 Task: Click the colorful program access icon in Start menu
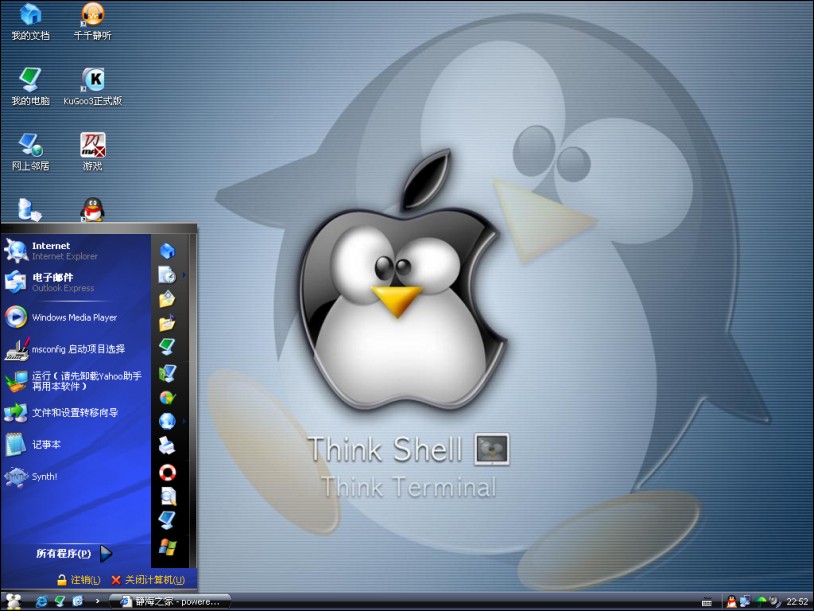[x=167, y=398]
